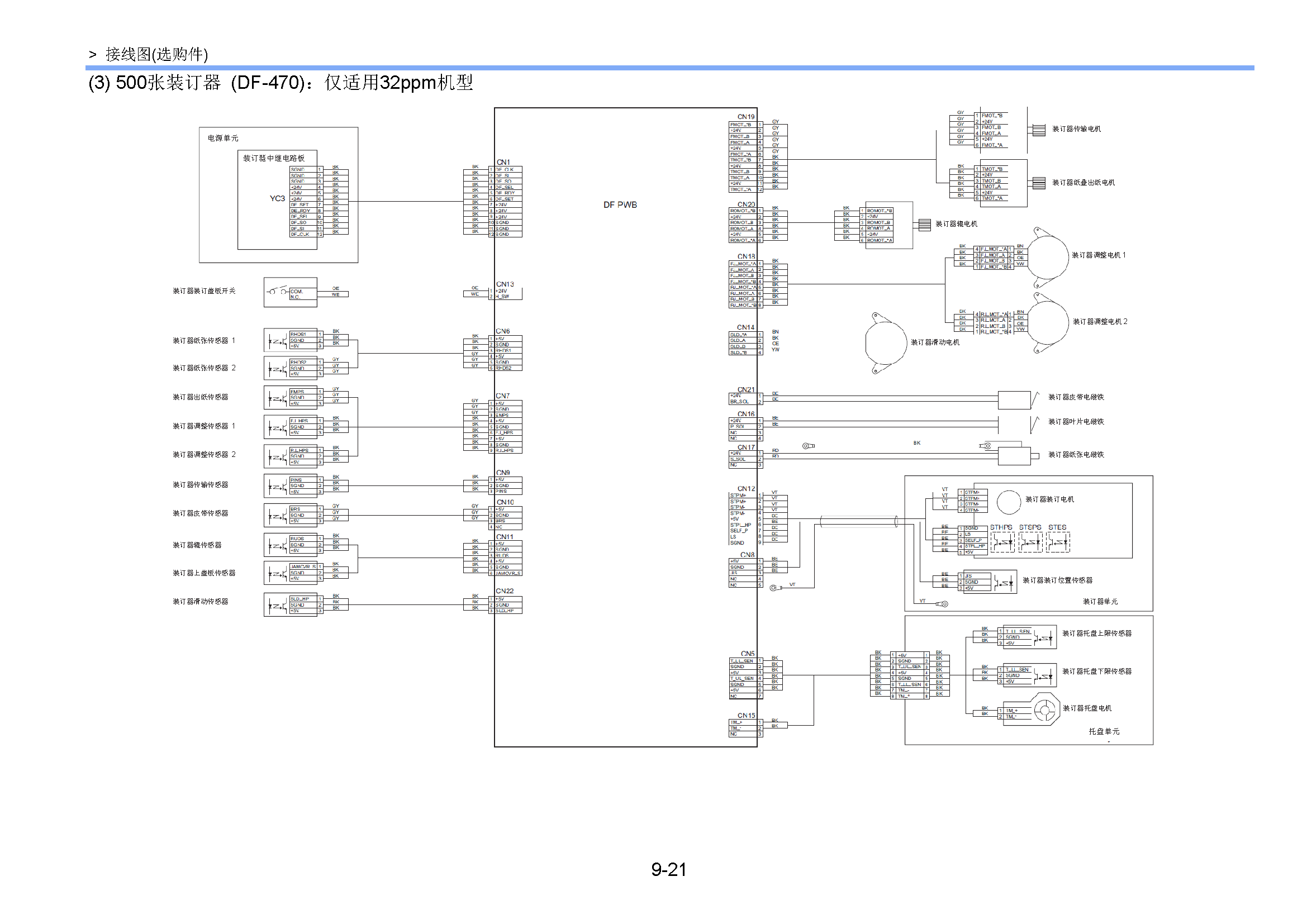The width and height of the screenshot is (1307, 924).
Task: Select the CN8 connector label
Action: 748,555
